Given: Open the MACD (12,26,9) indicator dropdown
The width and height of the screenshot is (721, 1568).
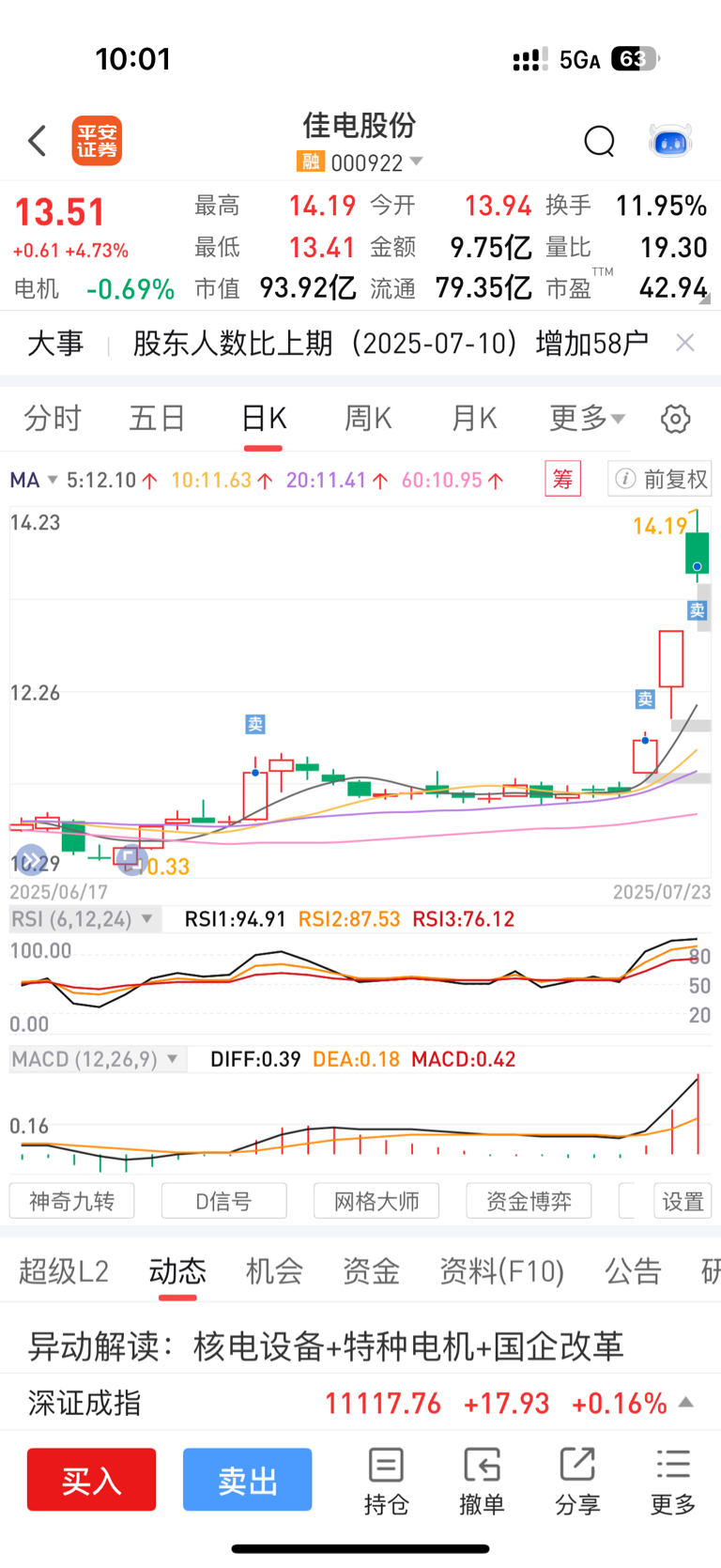Looking at the screenshot, I should (172, 1059).
